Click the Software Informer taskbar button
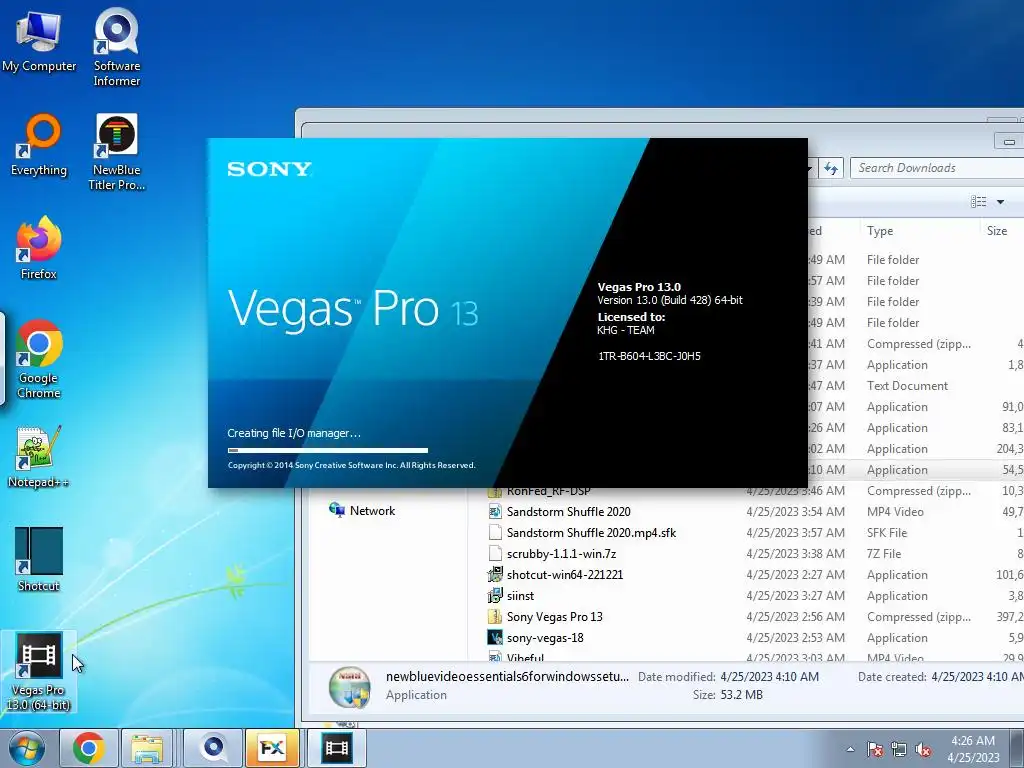The height and width of the screenshot is (768, 1024). pyautogui.click(x=213, y=748)
